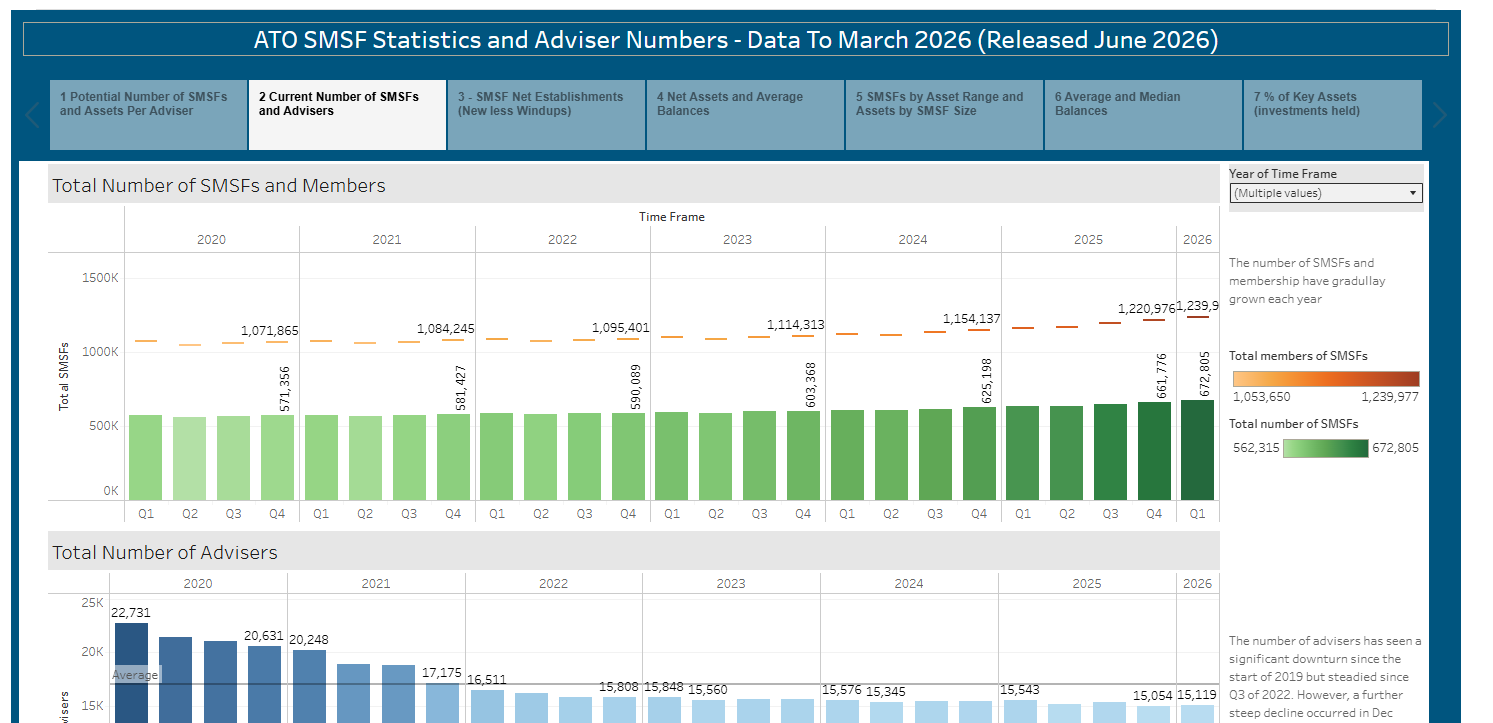This screenshot has height=723, width=1493.
Task: Select the 2021 Q4 adviser bar labeled 17,175
Action: click(x=442, y=703)
